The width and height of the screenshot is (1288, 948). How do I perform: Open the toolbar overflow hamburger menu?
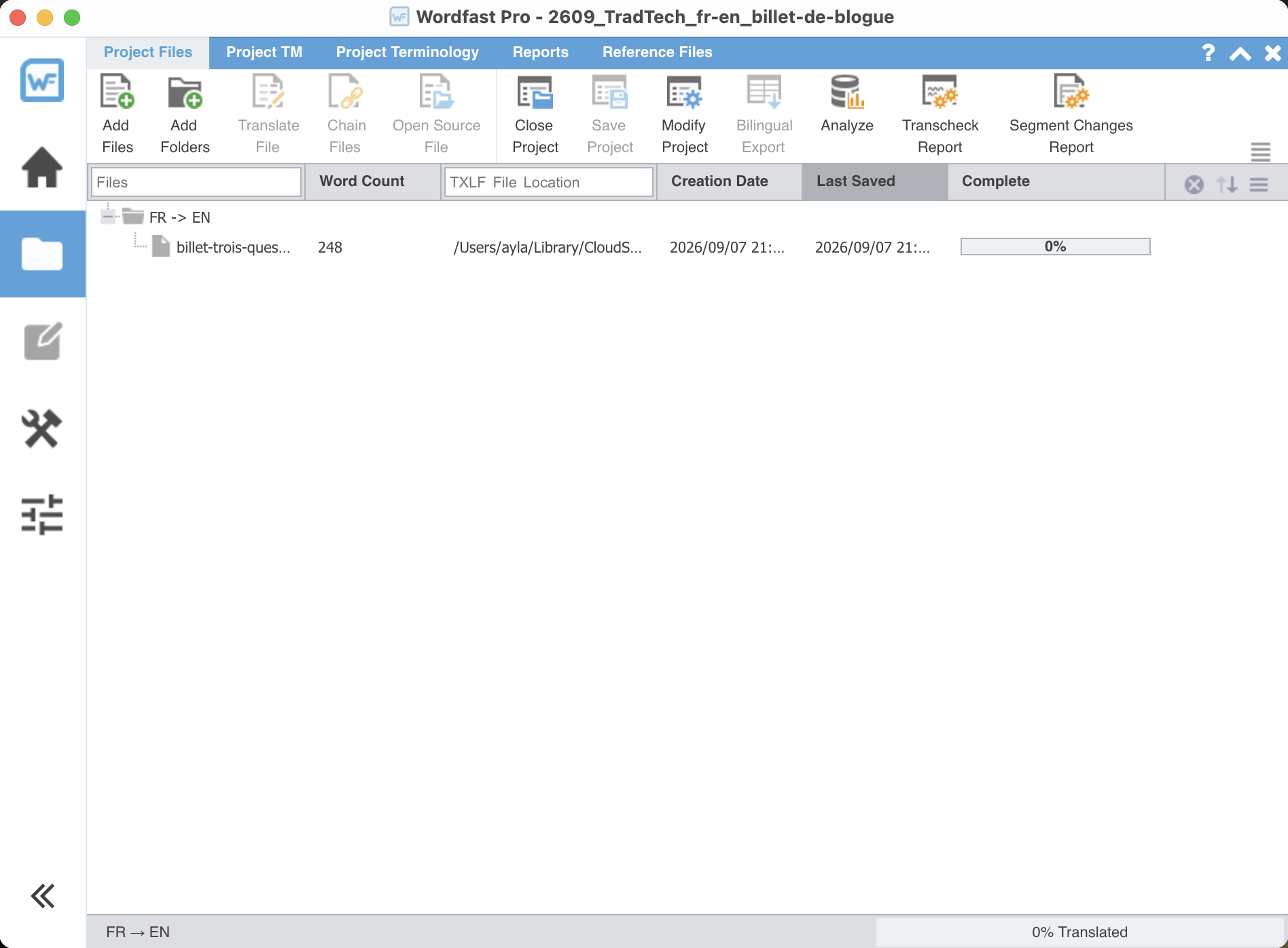pyautogui.click(x=1261, y=151)
